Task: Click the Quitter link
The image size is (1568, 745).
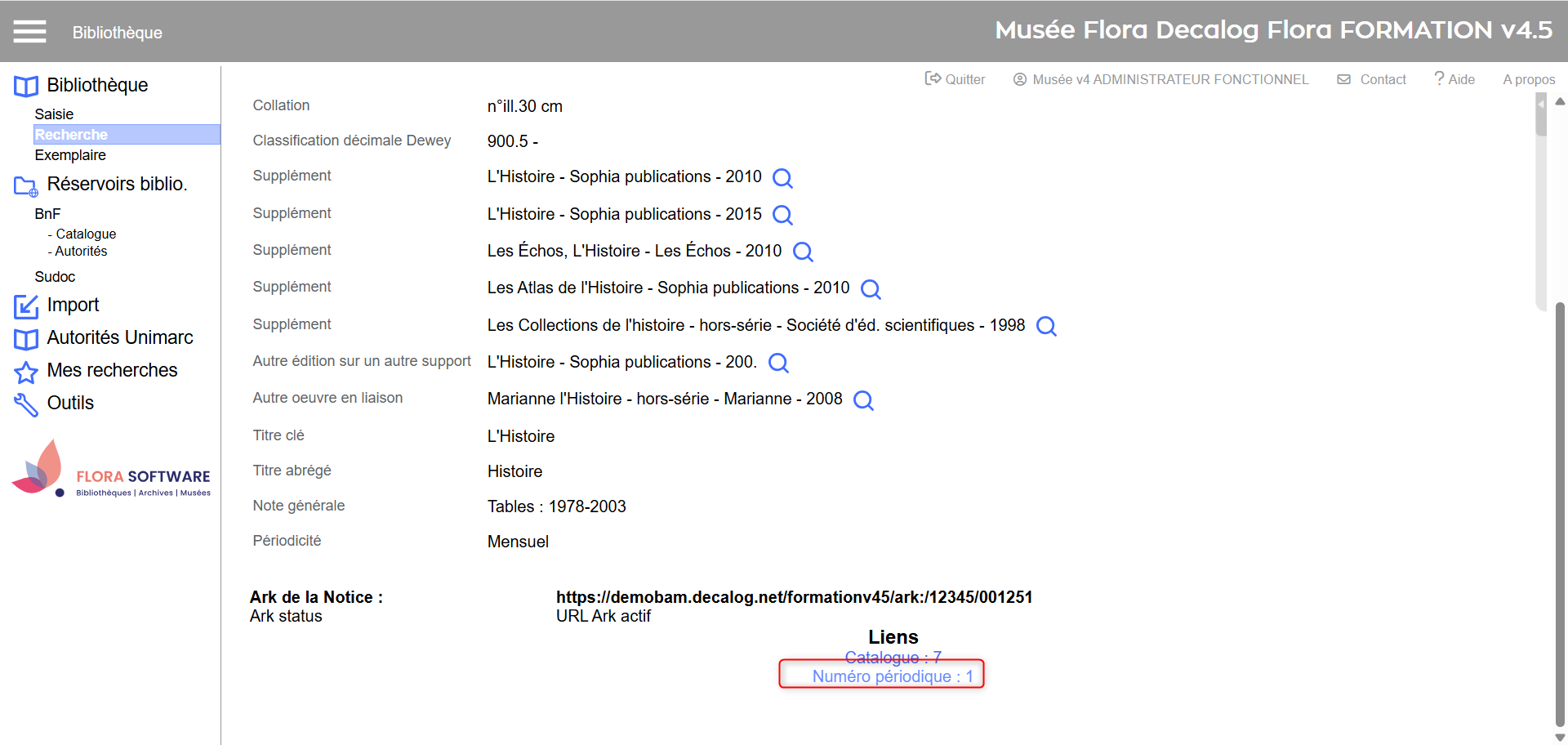Action: coord(955,79)
